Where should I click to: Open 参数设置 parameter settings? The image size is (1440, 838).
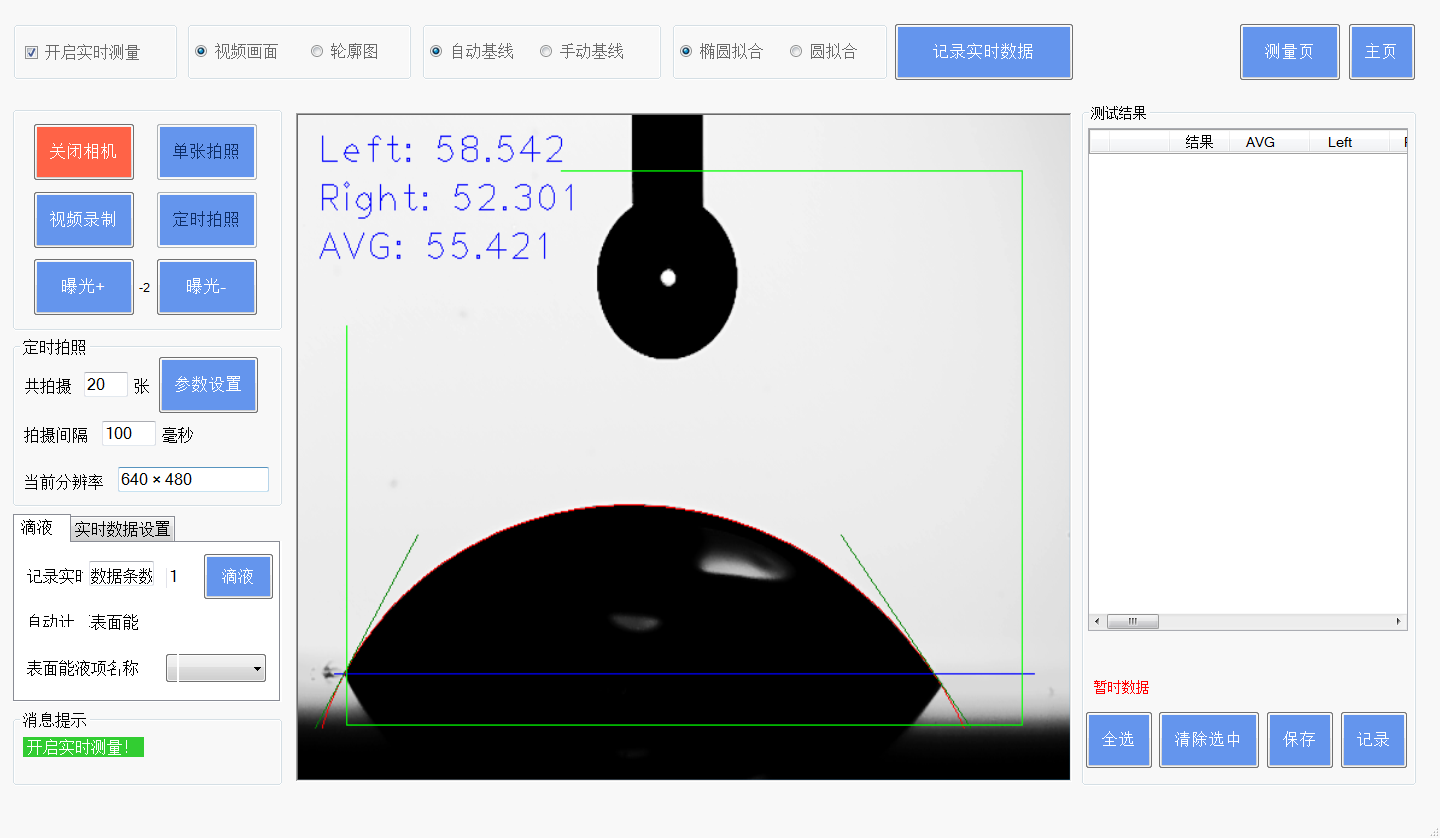pos(208,385)
